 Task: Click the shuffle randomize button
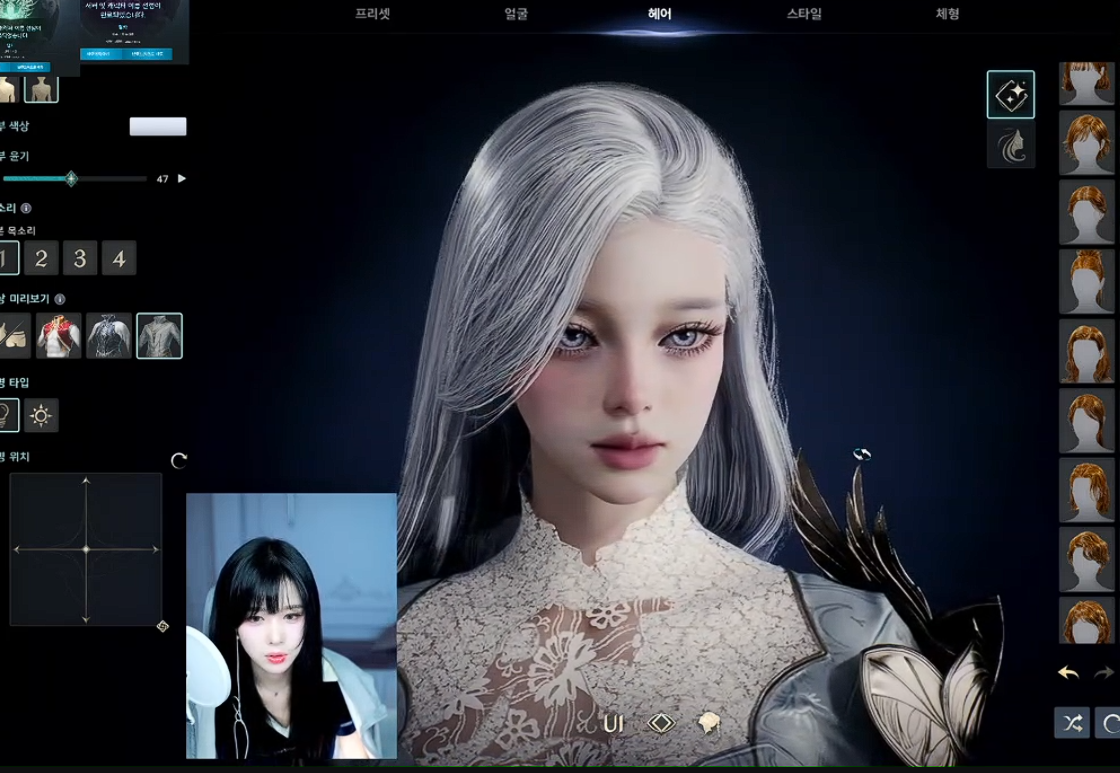[1072, 723]
